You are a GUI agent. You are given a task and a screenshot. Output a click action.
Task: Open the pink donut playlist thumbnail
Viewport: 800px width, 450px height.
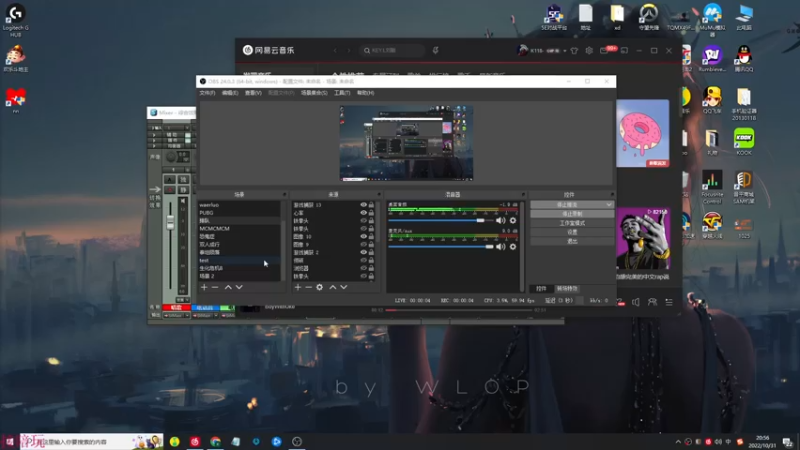(x=642, y=133)
